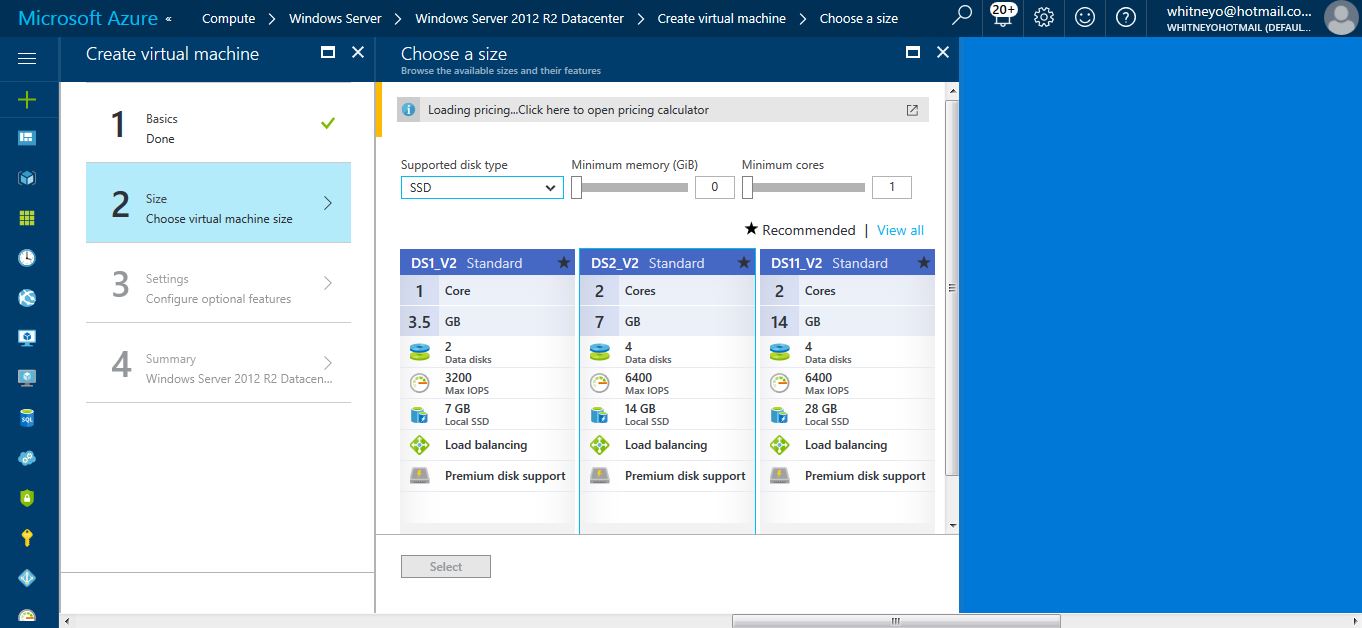
Task: Open the help question mark icon
Action: coord(1126,17)
